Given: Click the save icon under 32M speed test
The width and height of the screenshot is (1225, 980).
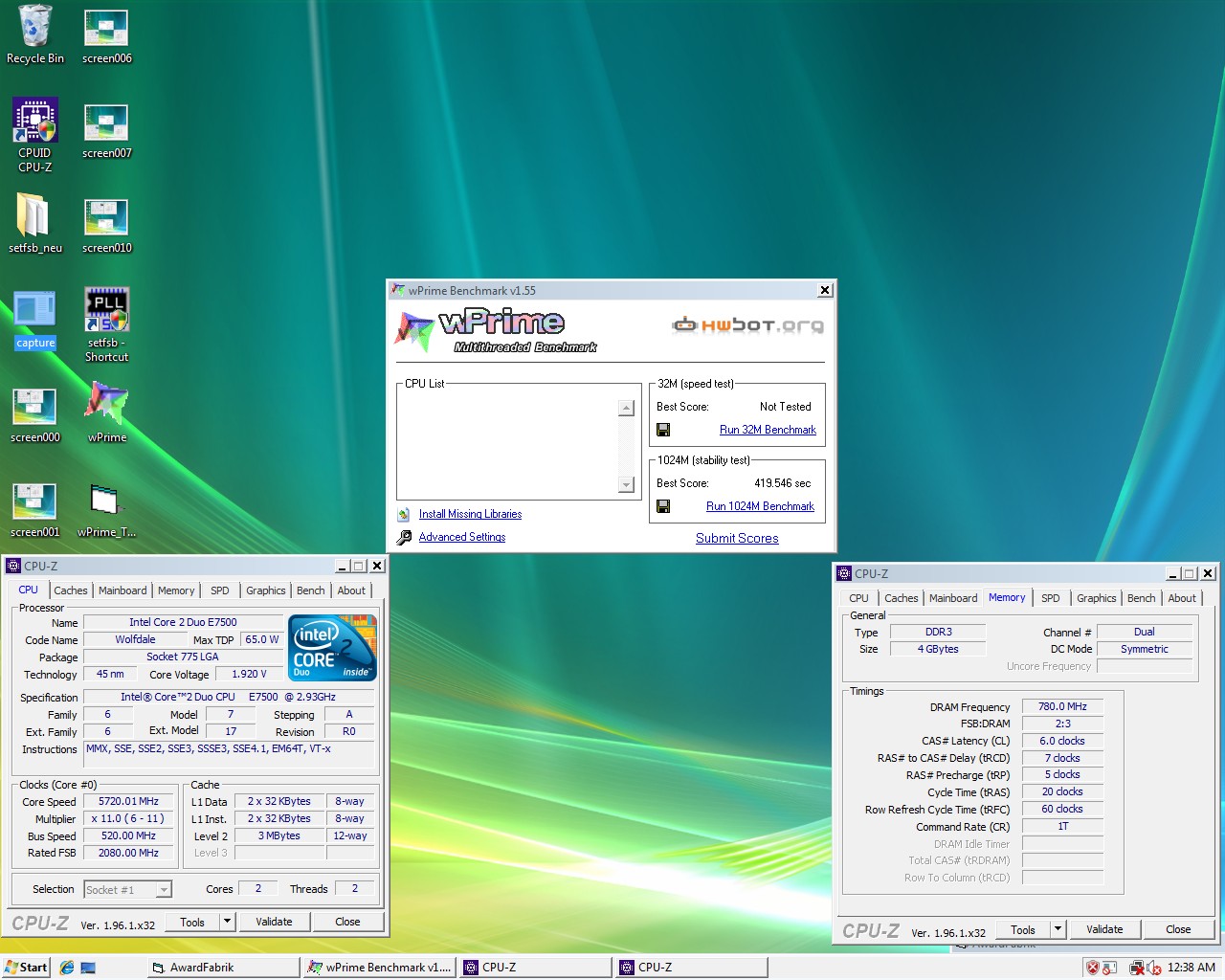Looking at the screenshot, I should (663, 430).
